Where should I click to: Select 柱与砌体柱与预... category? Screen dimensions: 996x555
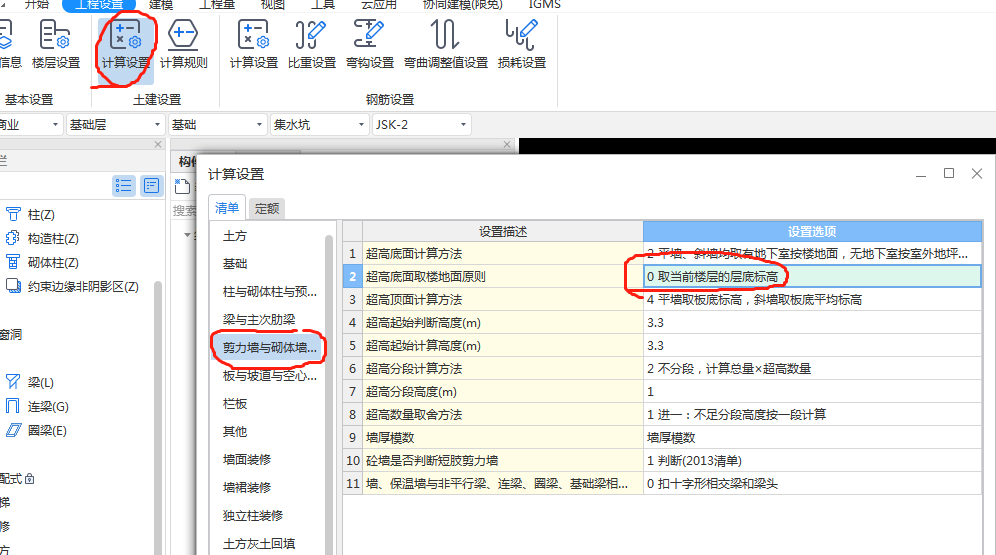267,291
